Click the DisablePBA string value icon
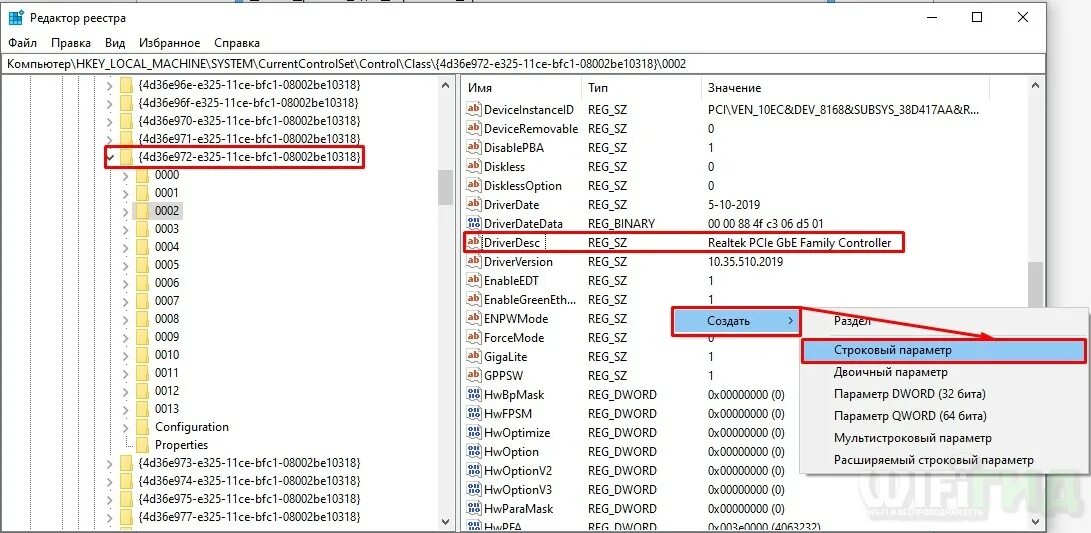The image size is (1091, 533). pyautogui.click(x=474, y=148)
